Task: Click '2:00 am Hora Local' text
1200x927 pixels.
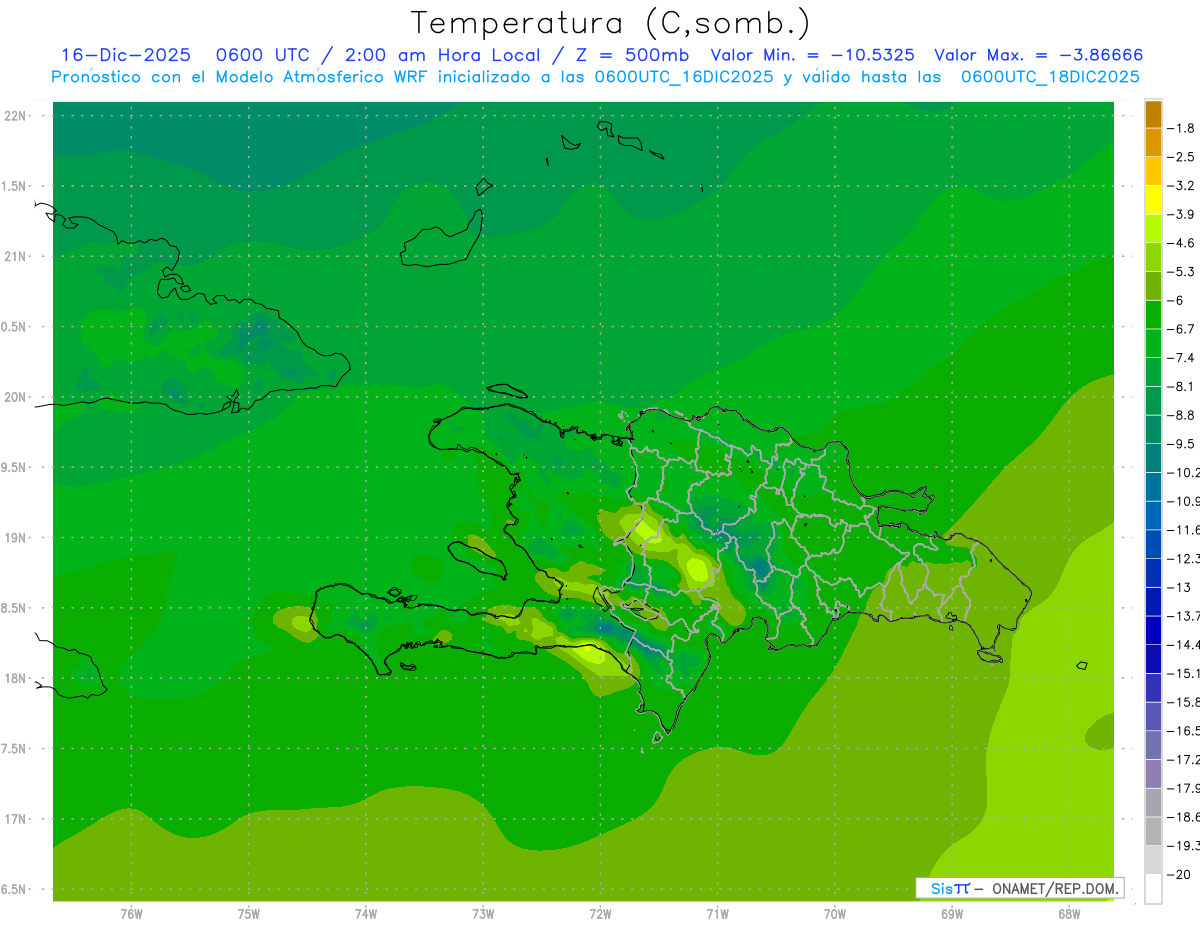Action: click(443, 56)
